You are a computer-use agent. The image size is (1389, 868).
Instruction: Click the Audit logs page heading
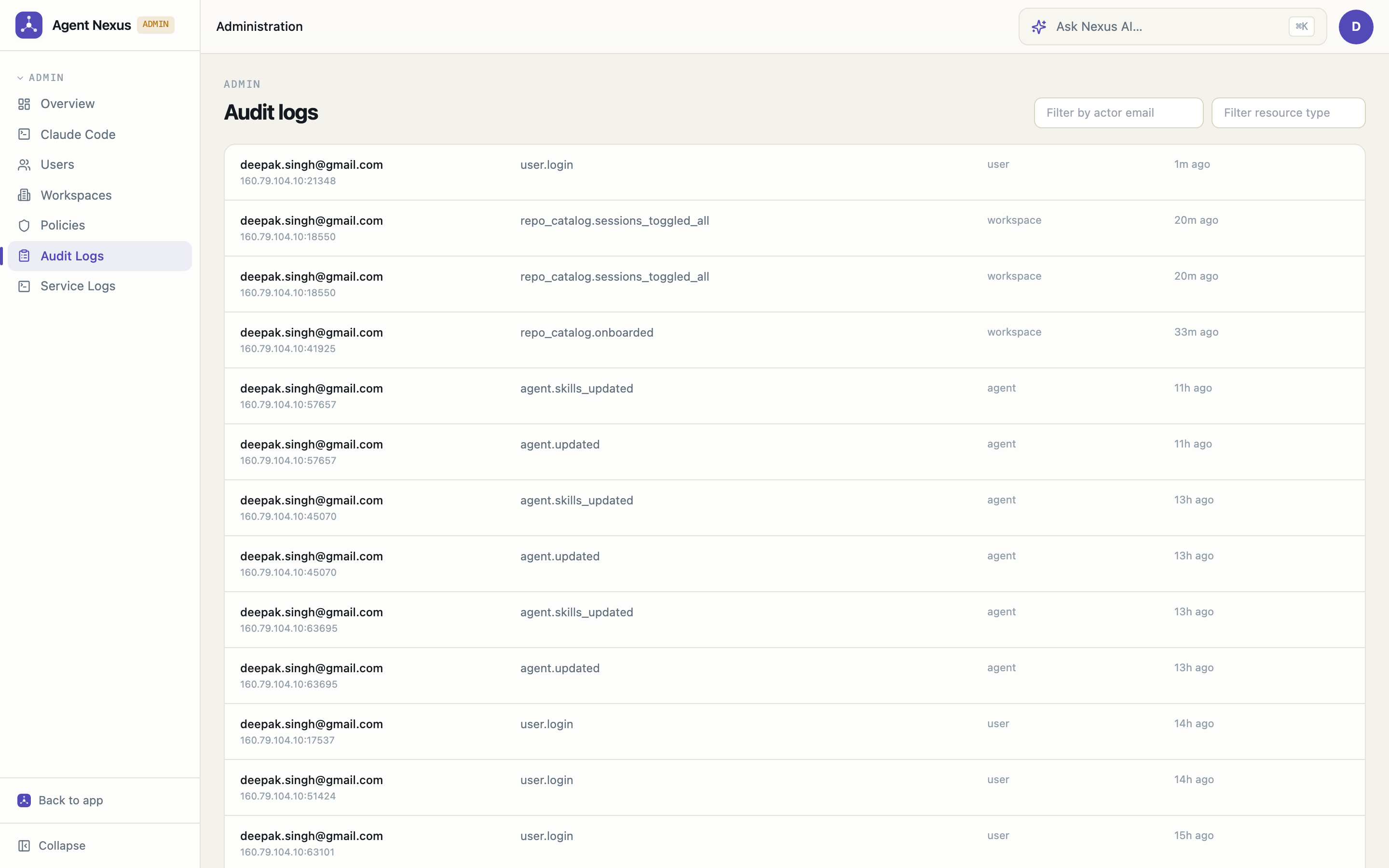click(271, 112)
